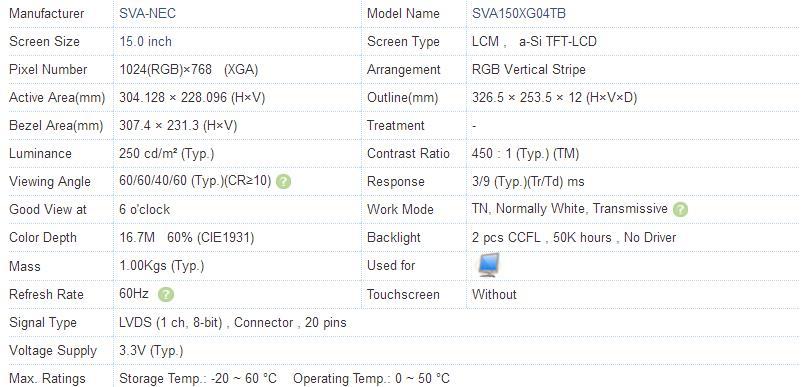Screen dimensions: 810x387
Task: Click the Work Mode help question mark icon
Action: 681,209
